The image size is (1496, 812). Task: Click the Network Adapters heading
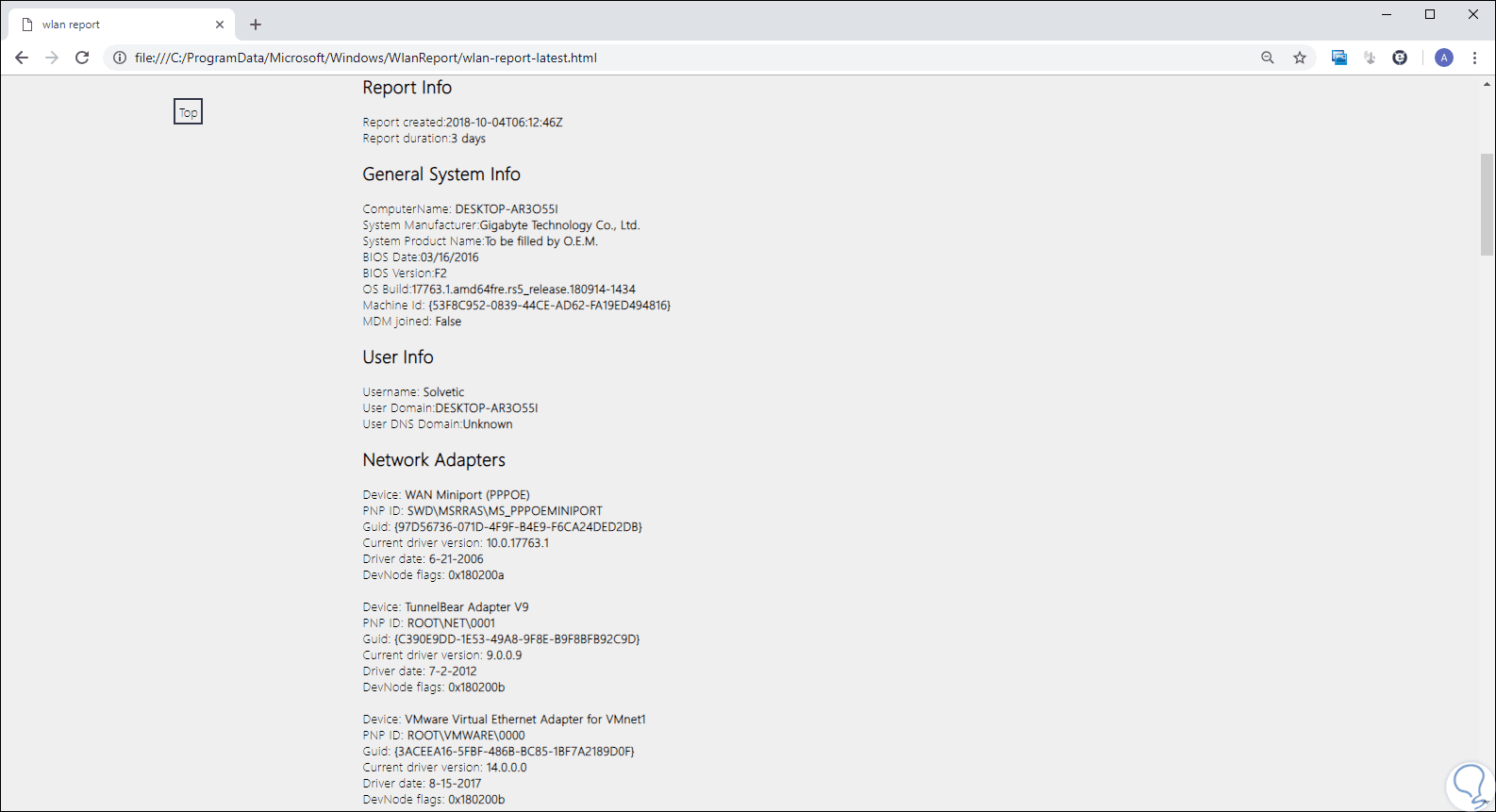click(434, 460)
